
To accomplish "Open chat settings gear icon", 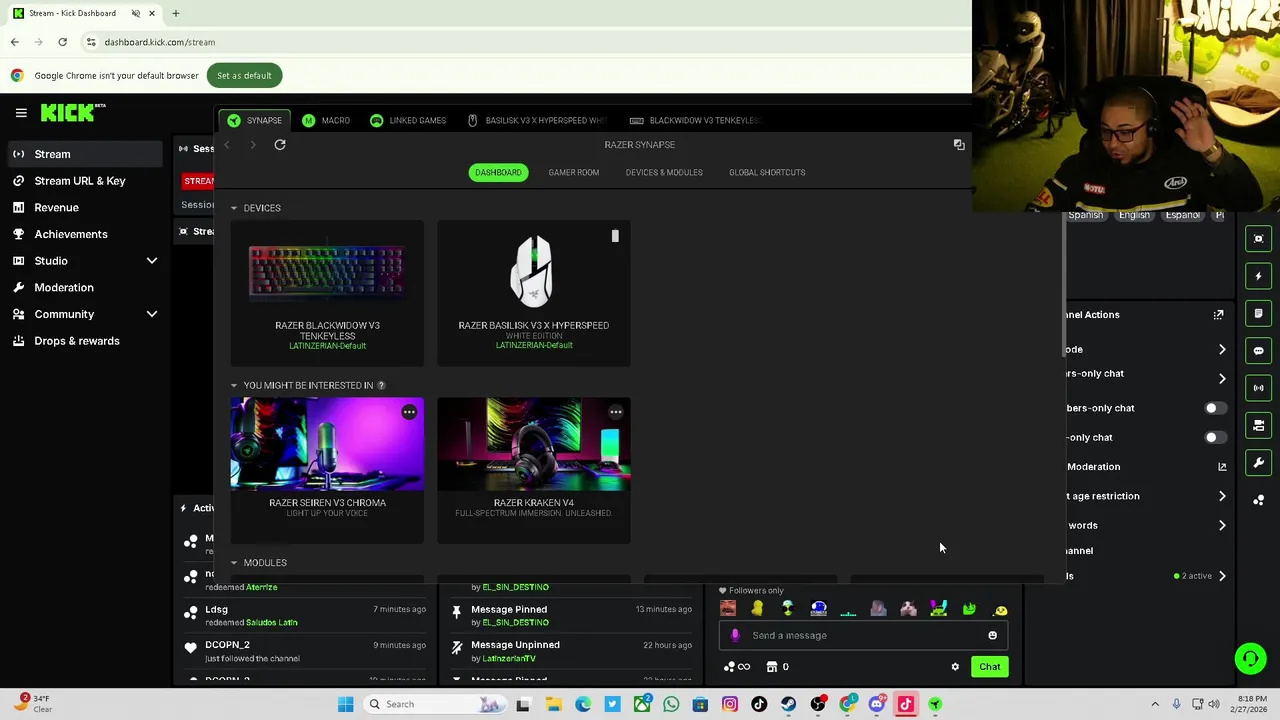I will tap(955, 667).
